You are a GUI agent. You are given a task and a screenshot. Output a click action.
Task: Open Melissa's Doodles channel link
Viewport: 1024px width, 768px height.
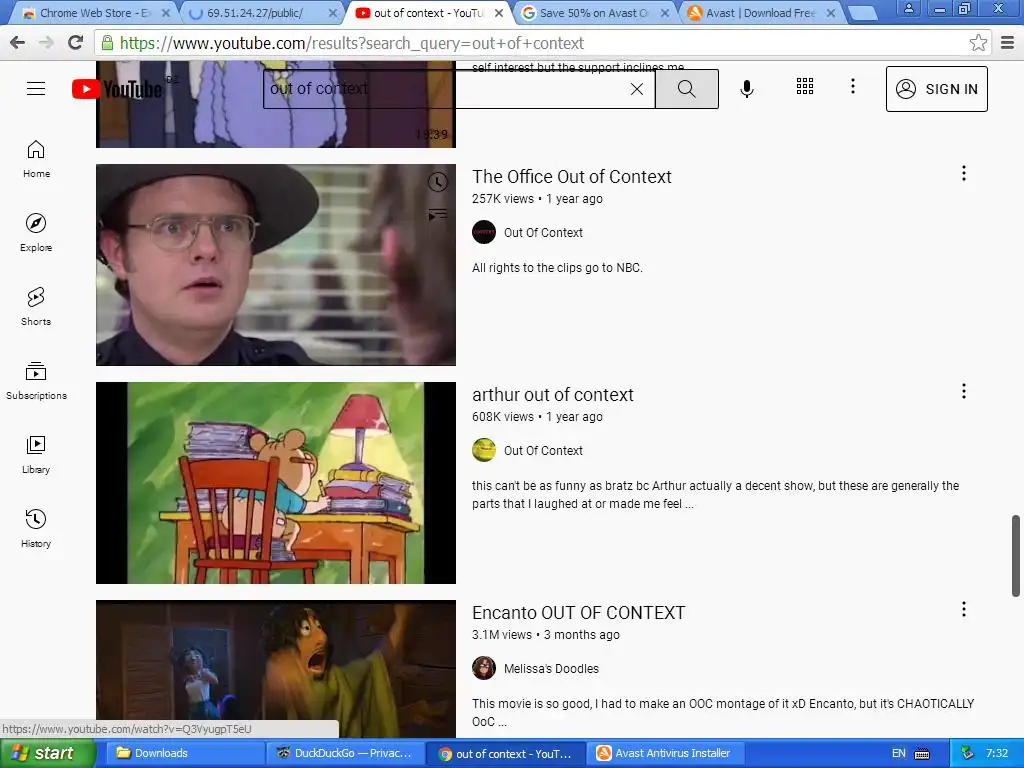pos(551,669)
